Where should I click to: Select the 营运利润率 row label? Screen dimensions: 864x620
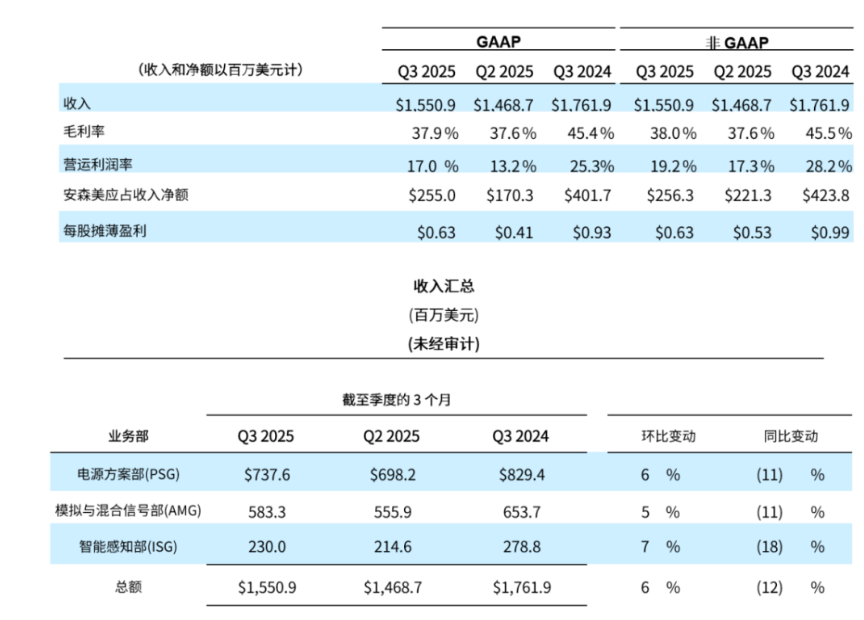(x=98, y=164)
